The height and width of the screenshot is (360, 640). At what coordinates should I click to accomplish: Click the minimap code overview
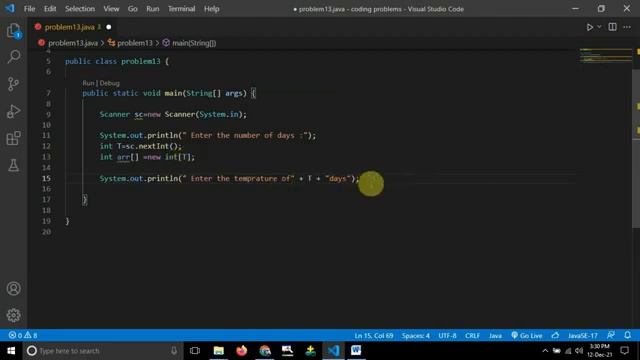click(x=605, y=56)
